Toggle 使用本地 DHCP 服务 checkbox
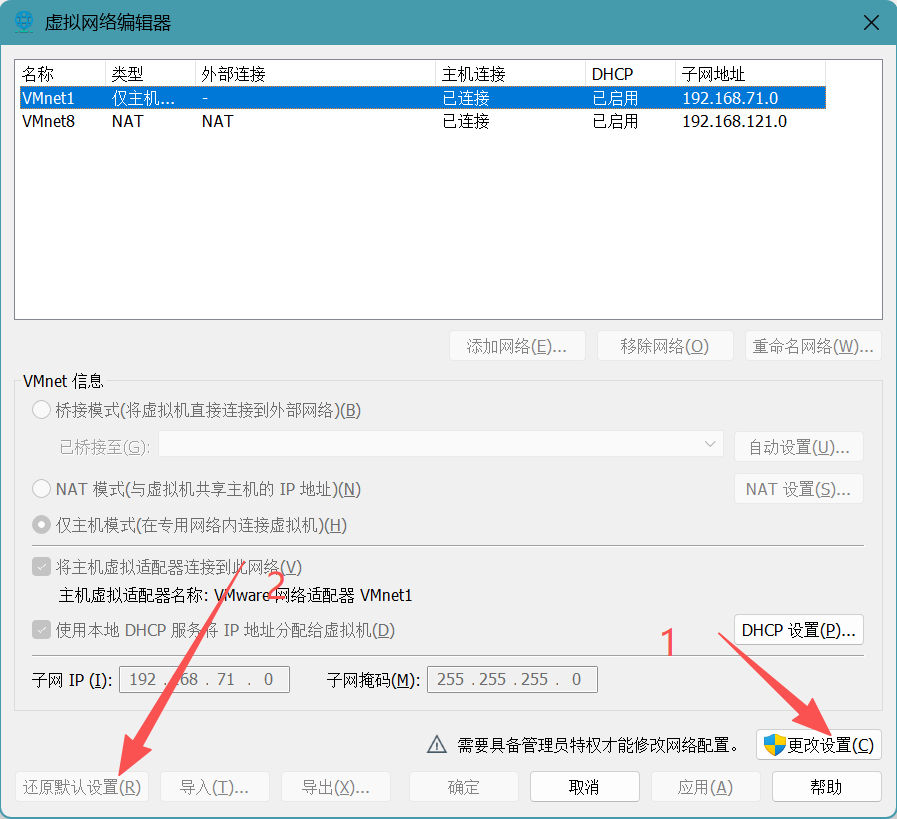The image size is (897, 819). coord(41,630)
